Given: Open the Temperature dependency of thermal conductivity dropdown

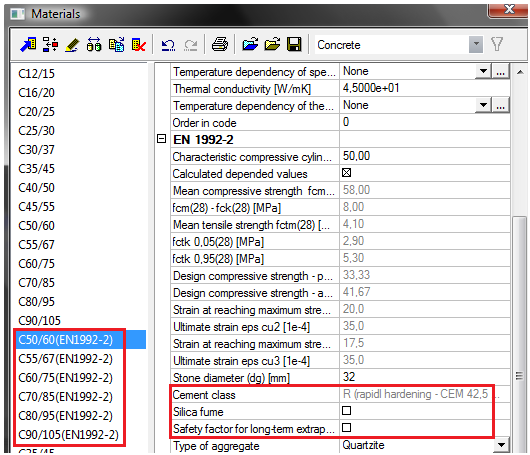Looking at the screenshot, I should (483, 105).
